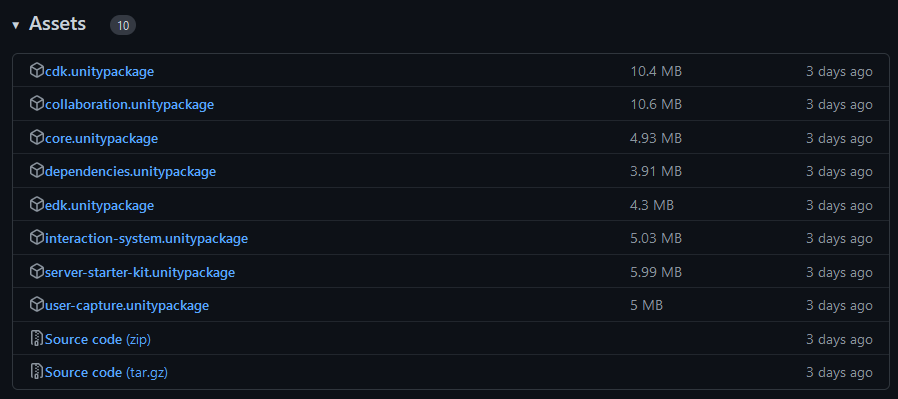Click the package icon beside interaction-system.unitypackage
898x399 pixels.
point(37,238)
